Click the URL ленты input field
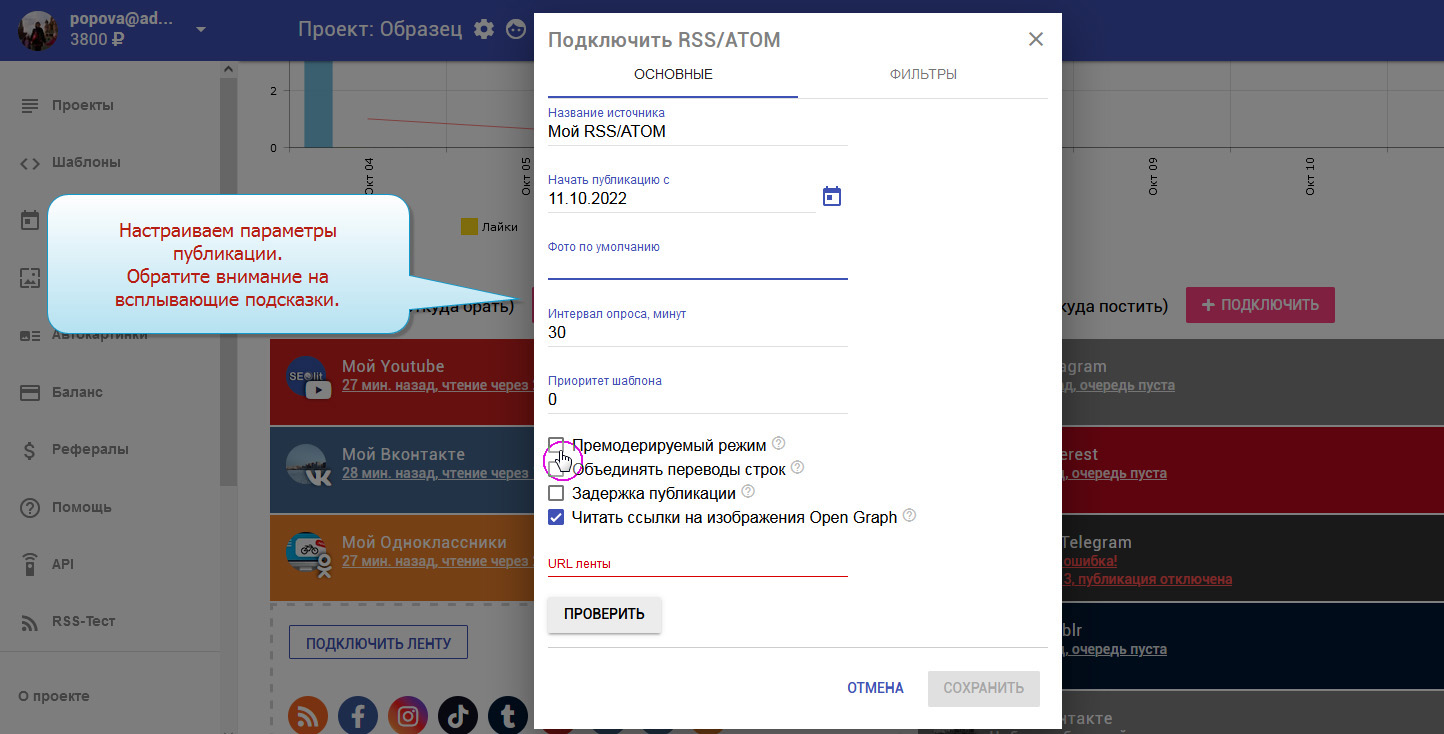The width and height of the screenshot is (1444, 734). 697,564
